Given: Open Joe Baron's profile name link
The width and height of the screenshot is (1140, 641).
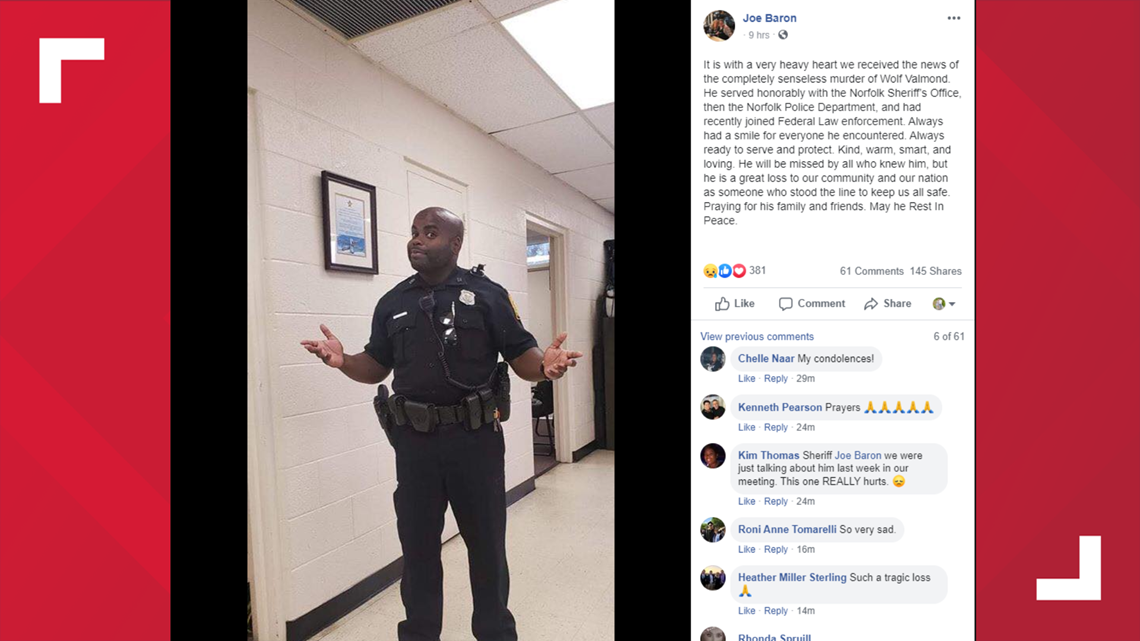Looking at the screenshot, I should 769,18.
